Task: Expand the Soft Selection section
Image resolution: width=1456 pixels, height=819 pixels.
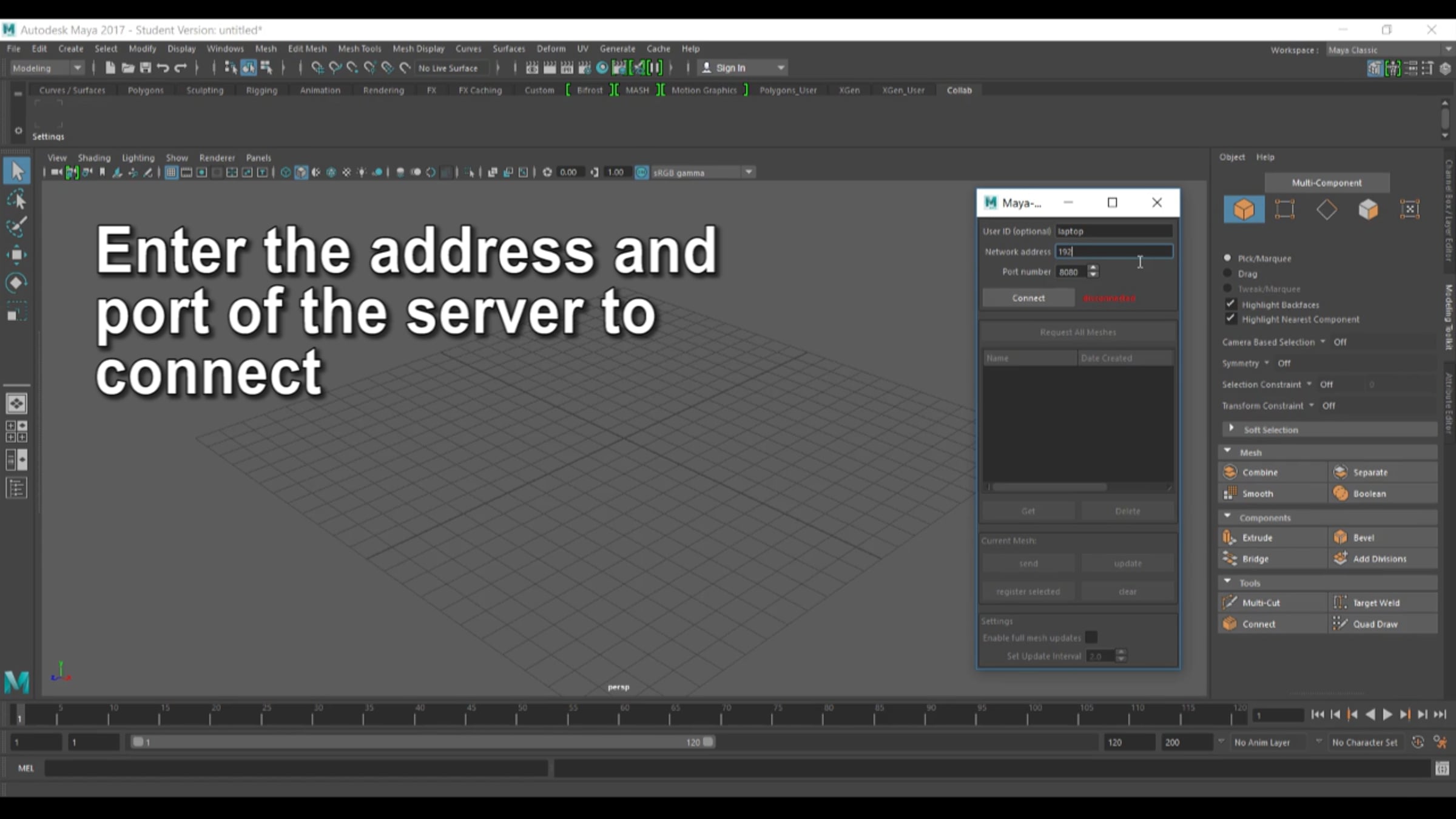Action: pos(1329,430)
